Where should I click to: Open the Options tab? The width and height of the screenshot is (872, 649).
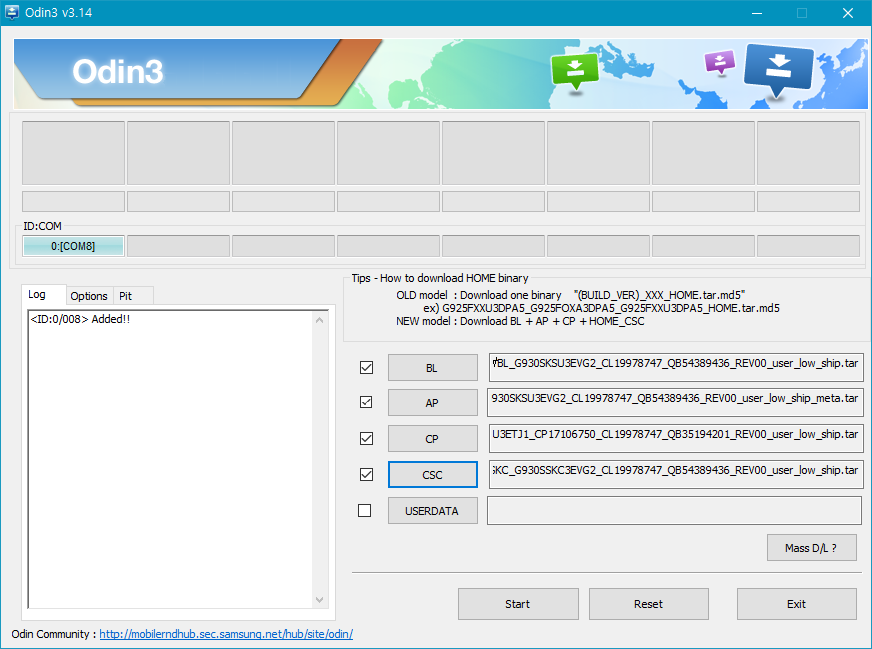89,296
